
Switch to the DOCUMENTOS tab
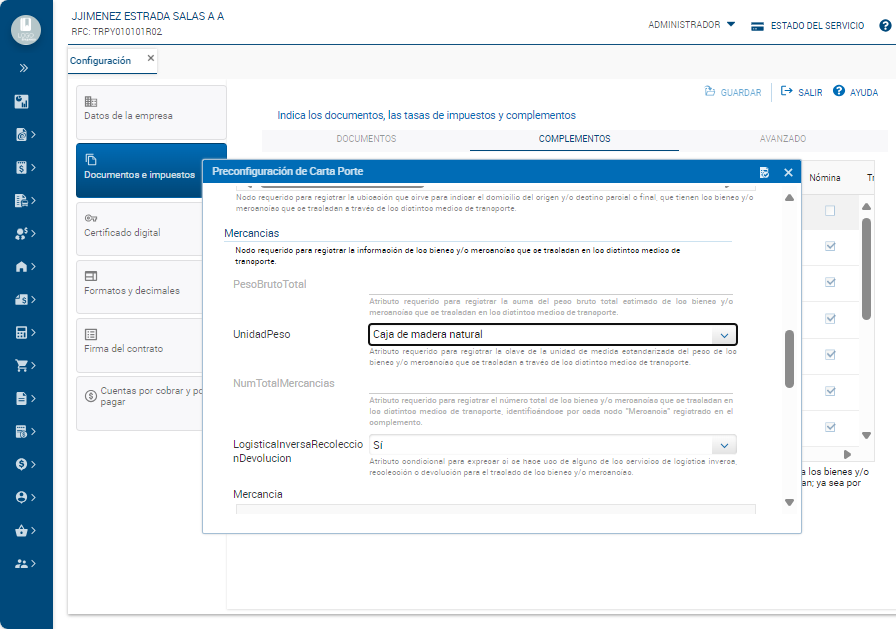(366, 139)
